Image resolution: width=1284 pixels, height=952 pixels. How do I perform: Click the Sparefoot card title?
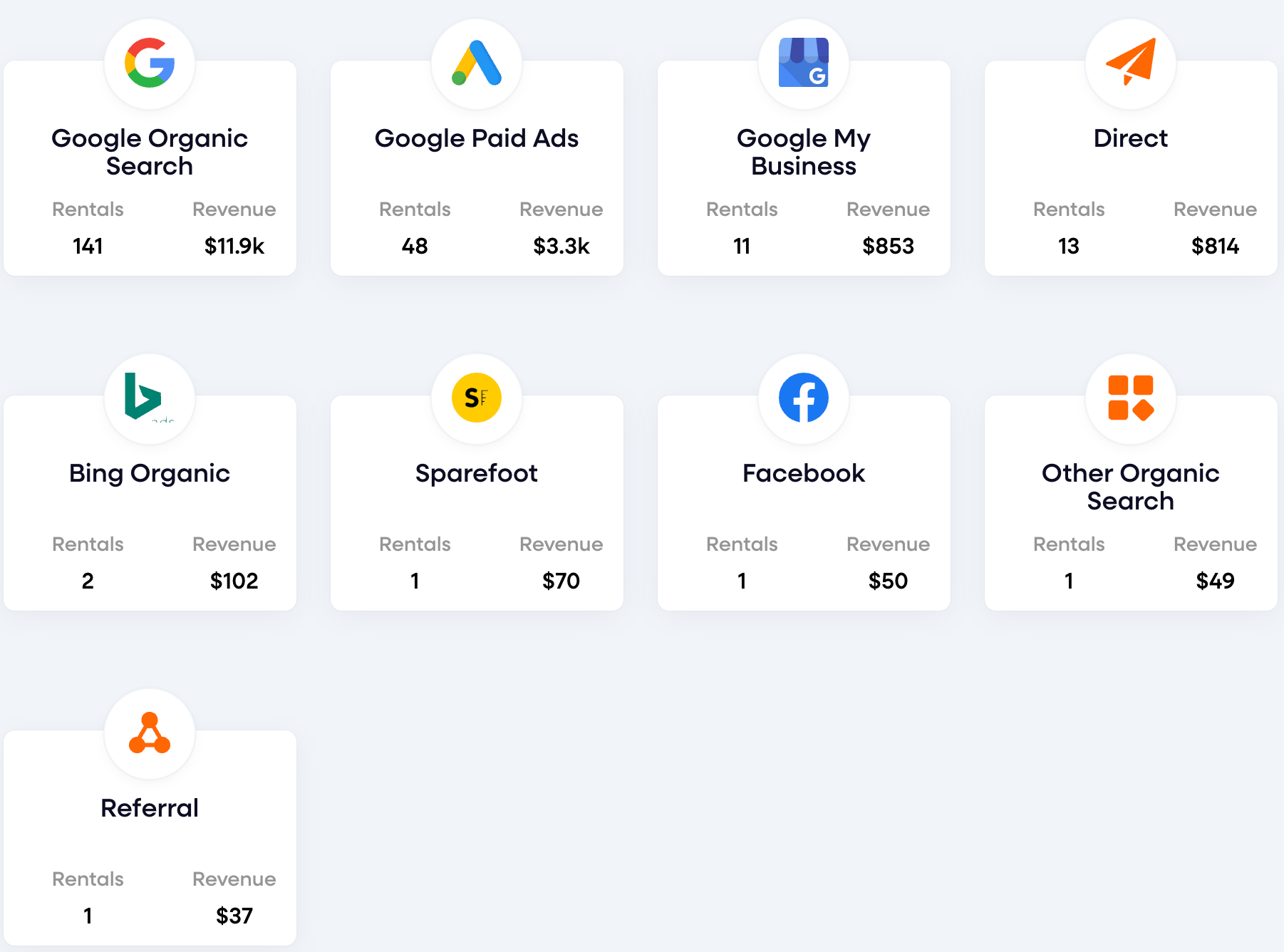(477, 473)
